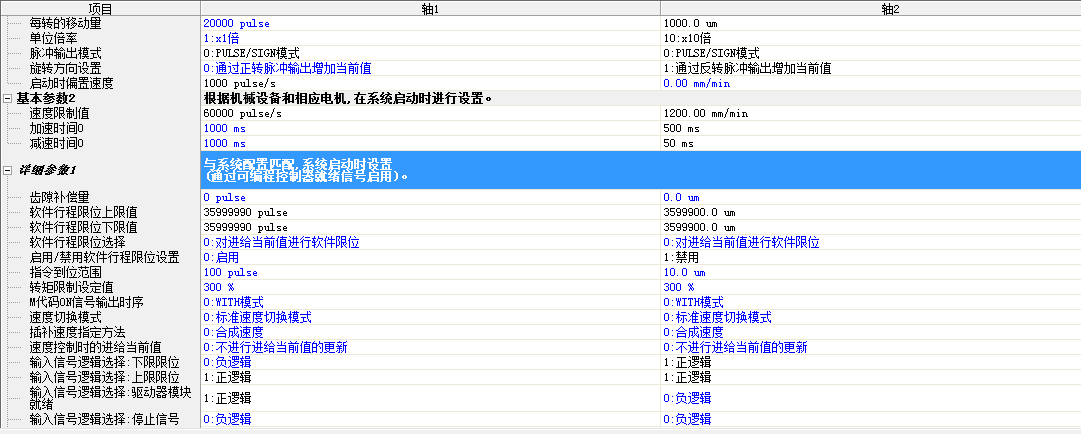Change axis 2 旋转方向设置 value
The height and width of the screenshot is (434, 1081).
(x=870, y=68)
